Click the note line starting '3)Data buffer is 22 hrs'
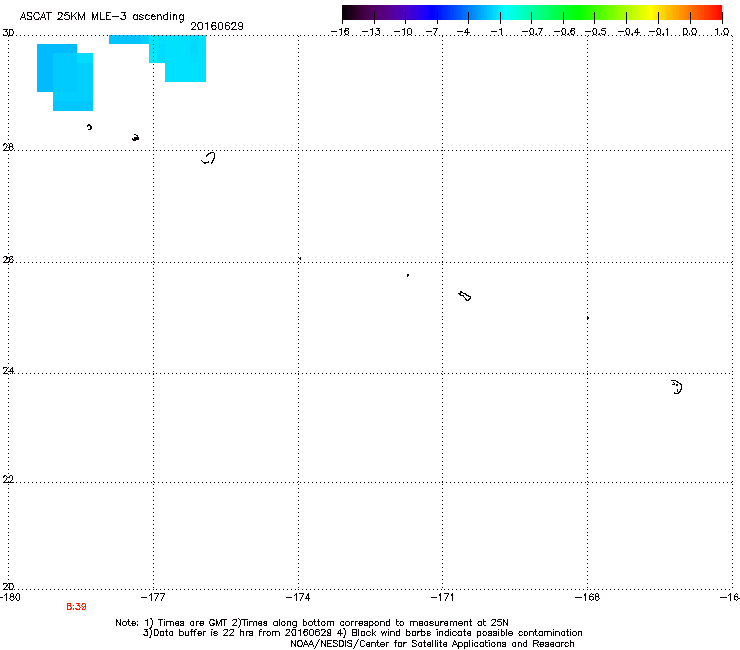This screenshot has width=740, height=650. [362, 633]
